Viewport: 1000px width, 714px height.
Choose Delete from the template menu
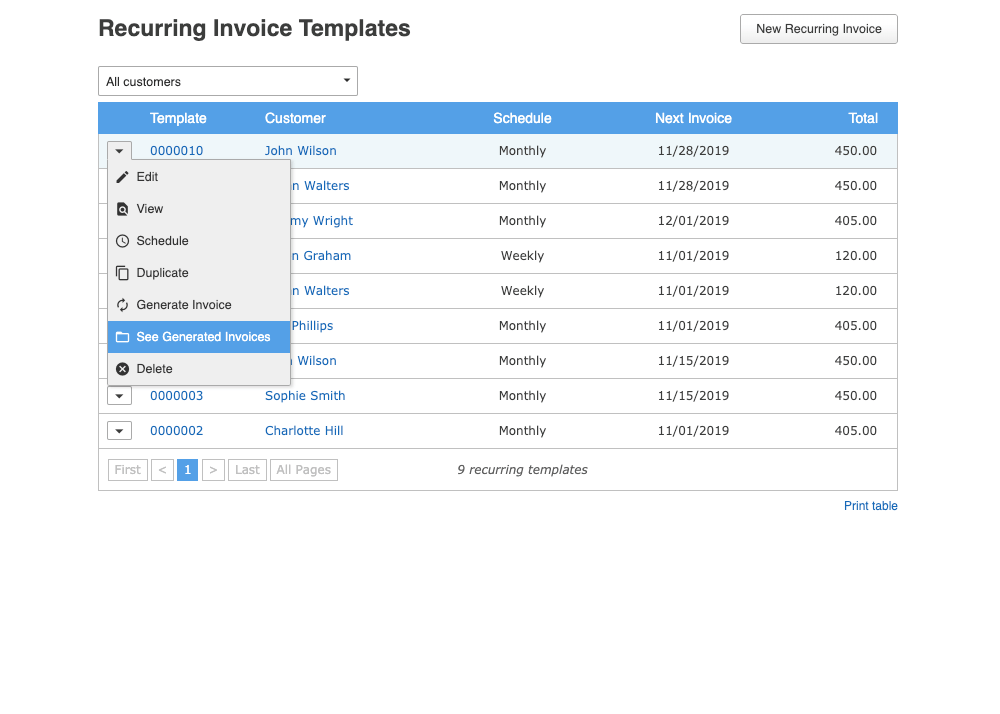tap(199, 368)
